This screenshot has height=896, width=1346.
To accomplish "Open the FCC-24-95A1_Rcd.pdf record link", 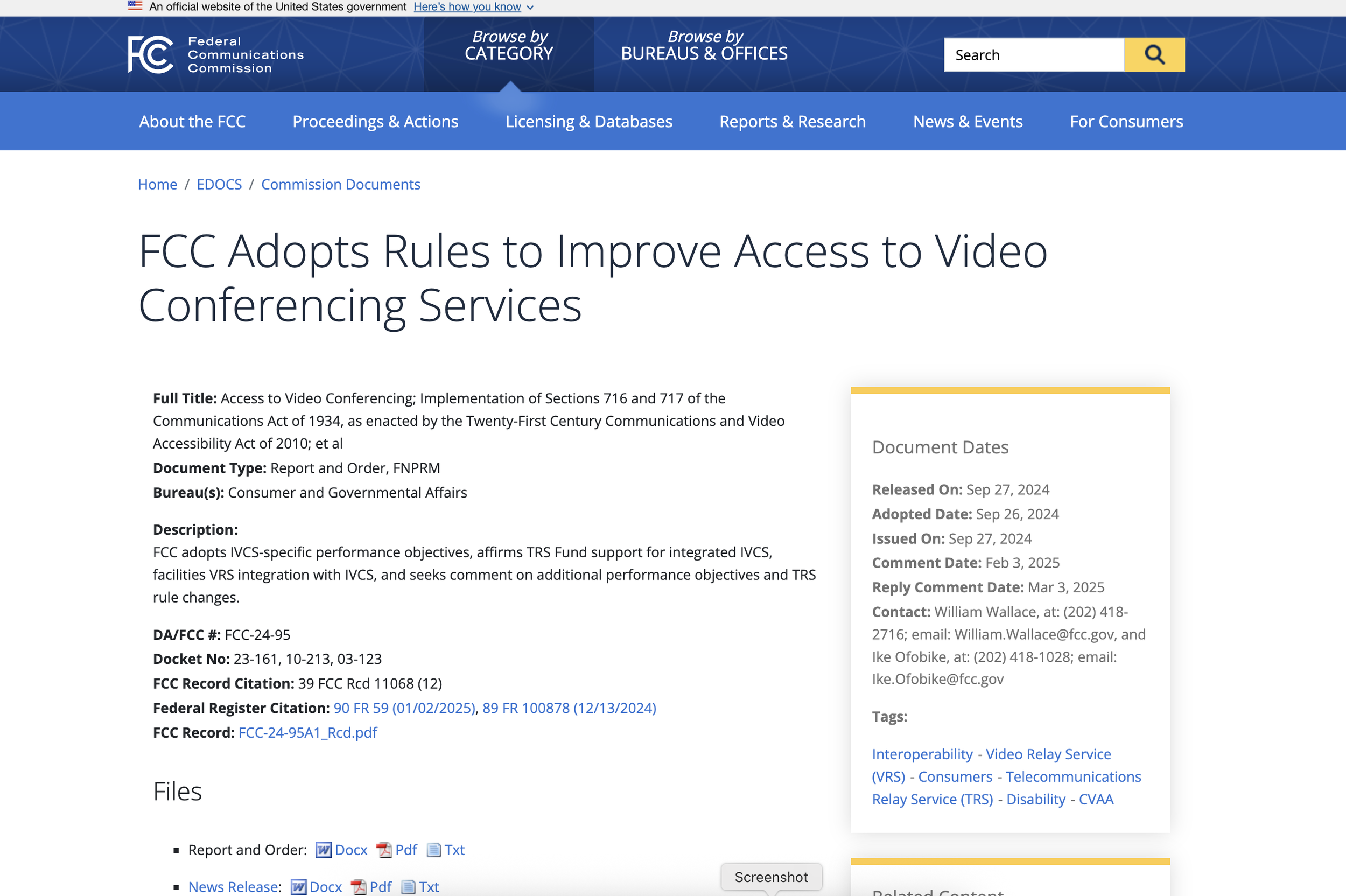I will click(x=307, y=732).
